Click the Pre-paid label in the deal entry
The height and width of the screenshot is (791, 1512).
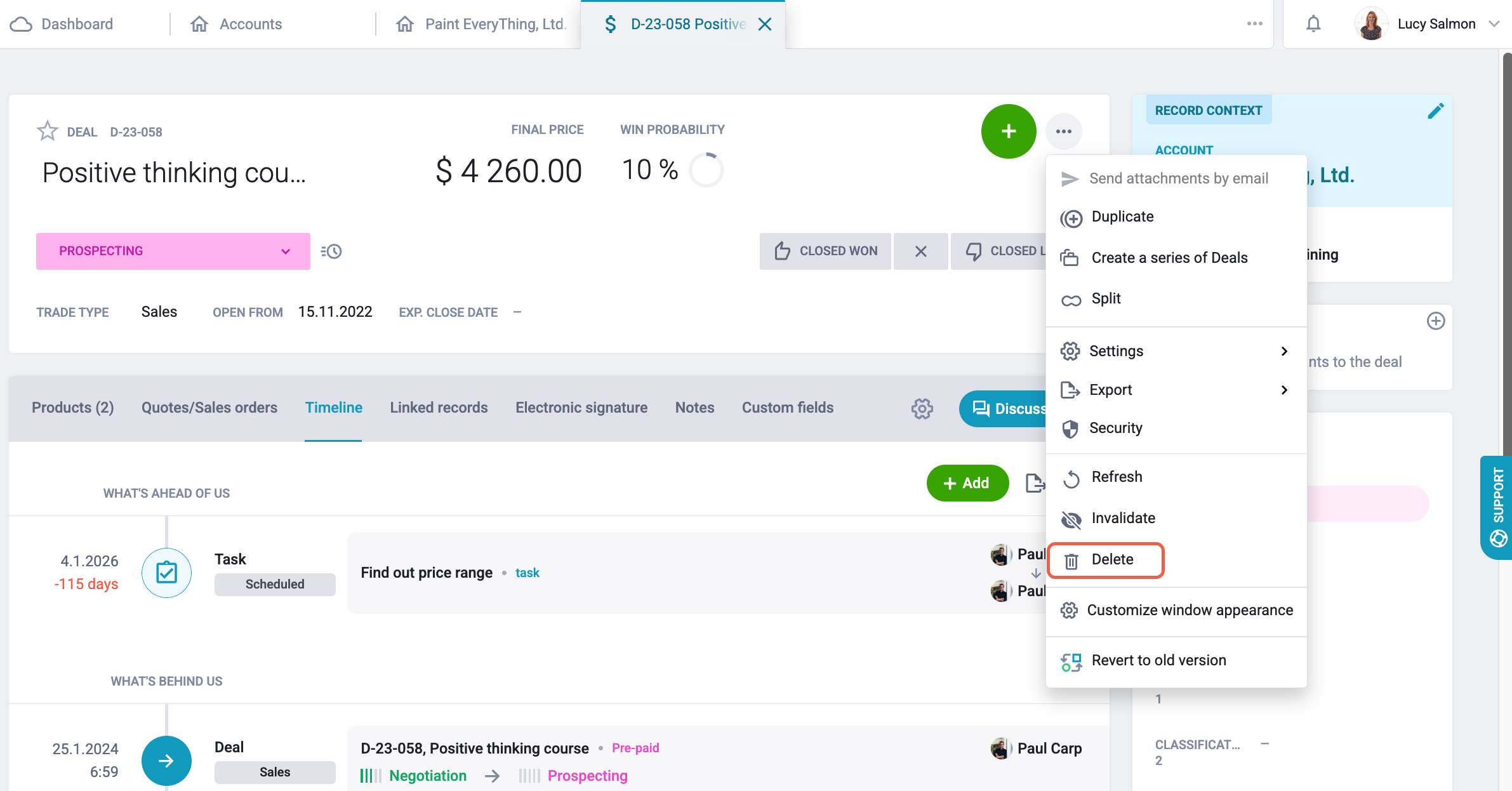click(635, 748)
